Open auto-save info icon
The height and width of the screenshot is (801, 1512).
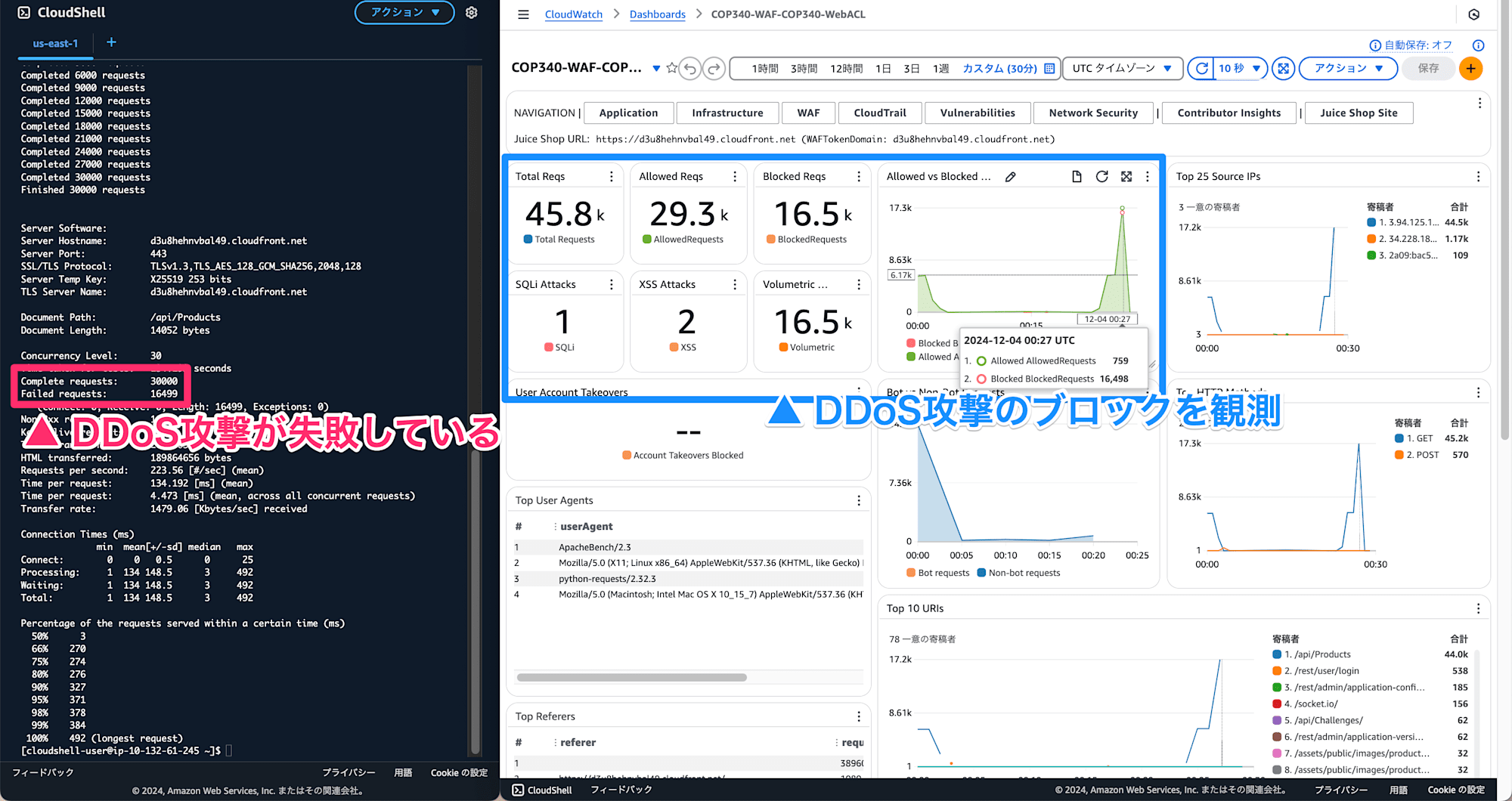click(1479, 45)
